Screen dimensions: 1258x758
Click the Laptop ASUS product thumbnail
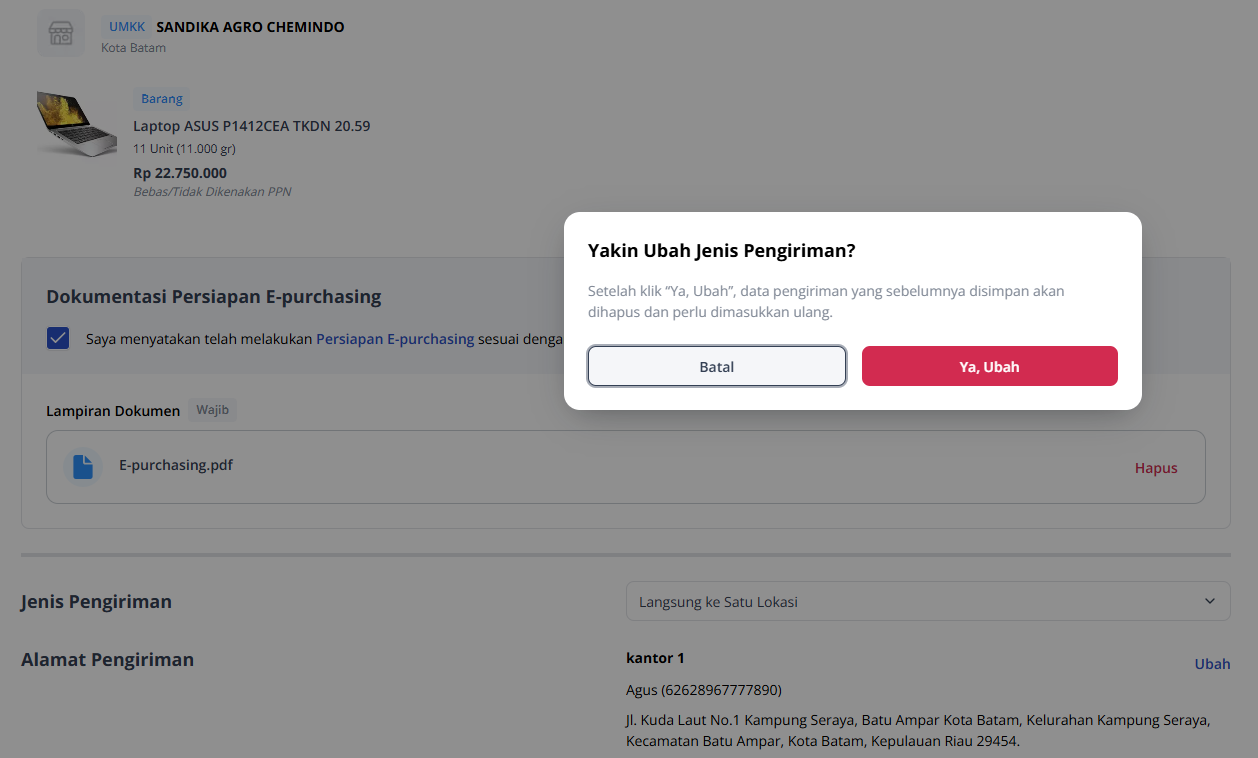click(77, 123)
